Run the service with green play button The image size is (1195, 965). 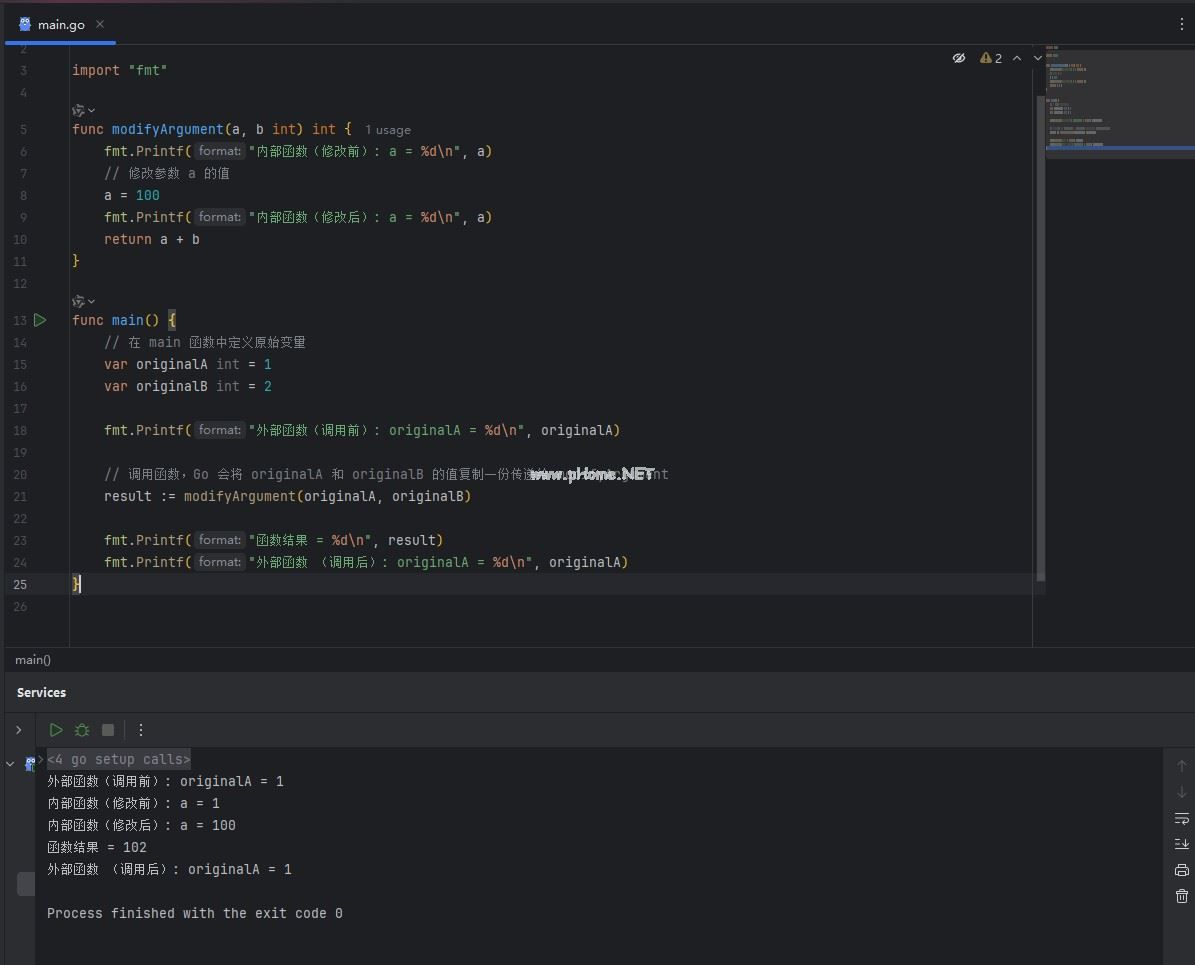[56, 730]
